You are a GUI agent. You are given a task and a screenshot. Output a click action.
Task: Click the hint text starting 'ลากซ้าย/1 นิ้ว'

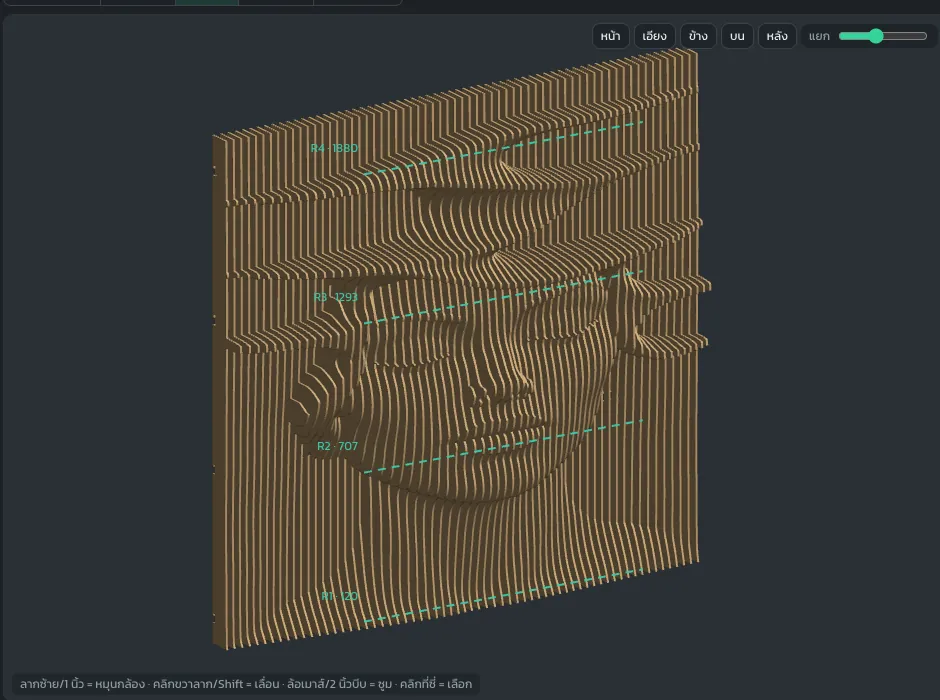(x=246, y=684)
